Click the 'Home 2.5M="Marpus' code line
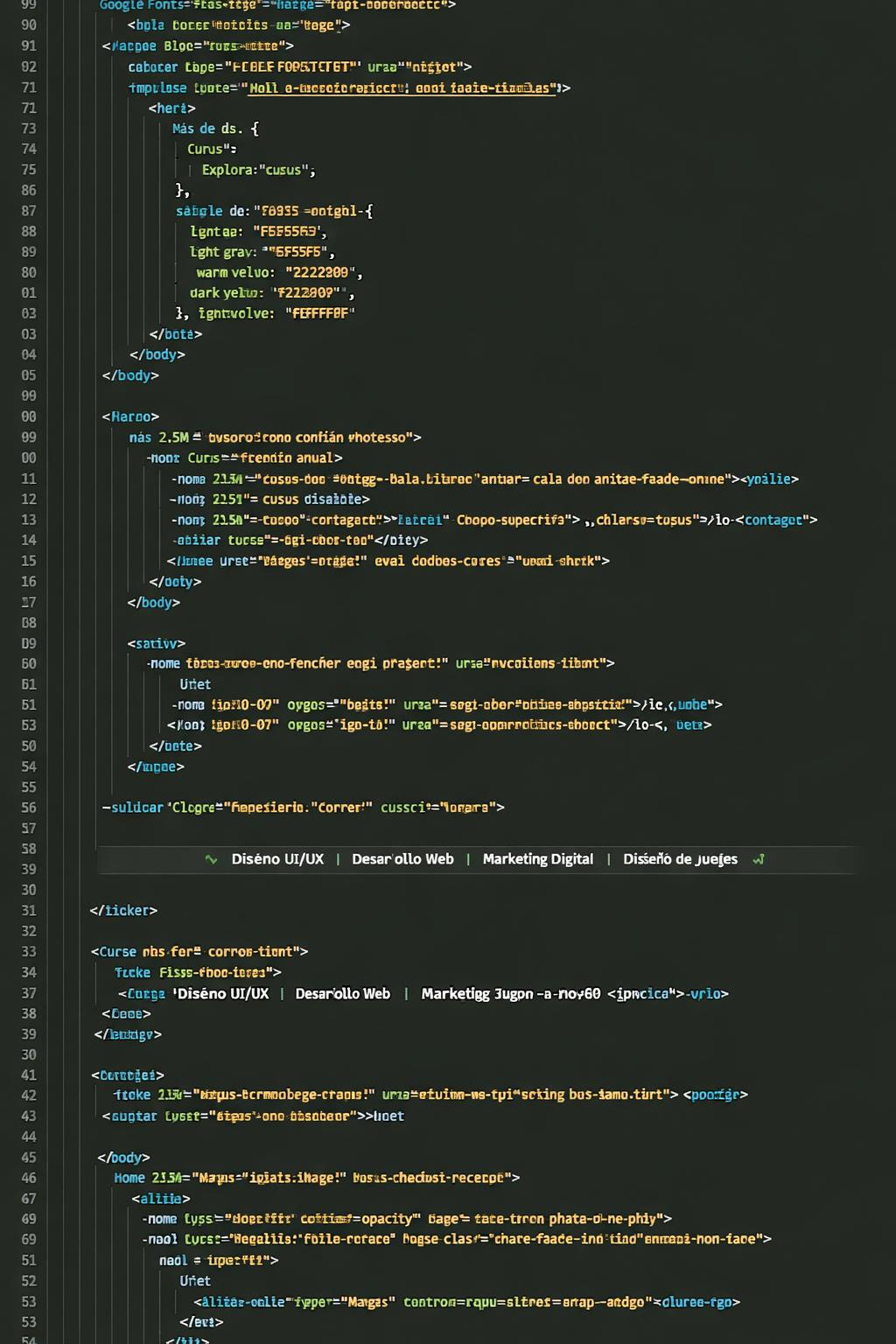The image size is (896, 1344). point(317,1178)
